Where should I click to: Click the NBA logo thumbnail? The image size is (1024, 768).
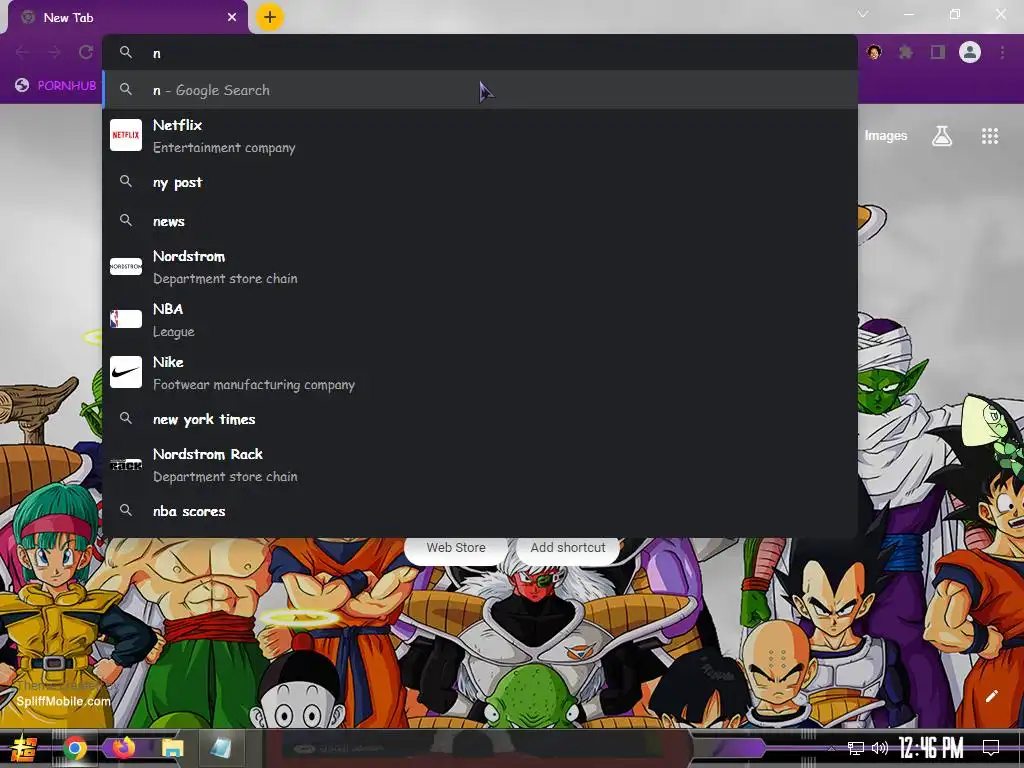pyautogui.click(x=126, y=319)
